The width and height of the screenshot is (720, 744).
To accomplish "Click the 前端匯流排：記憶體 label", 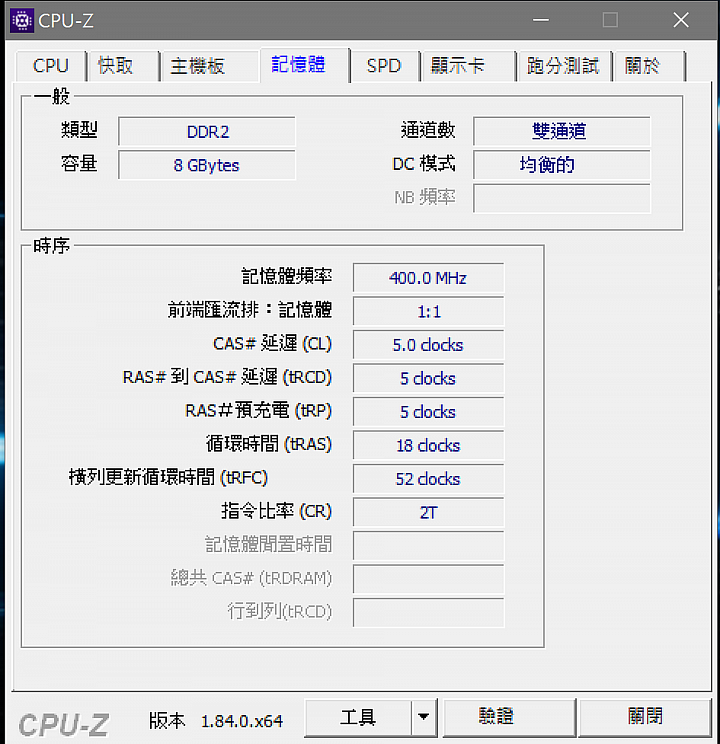I will click(250, 310).
